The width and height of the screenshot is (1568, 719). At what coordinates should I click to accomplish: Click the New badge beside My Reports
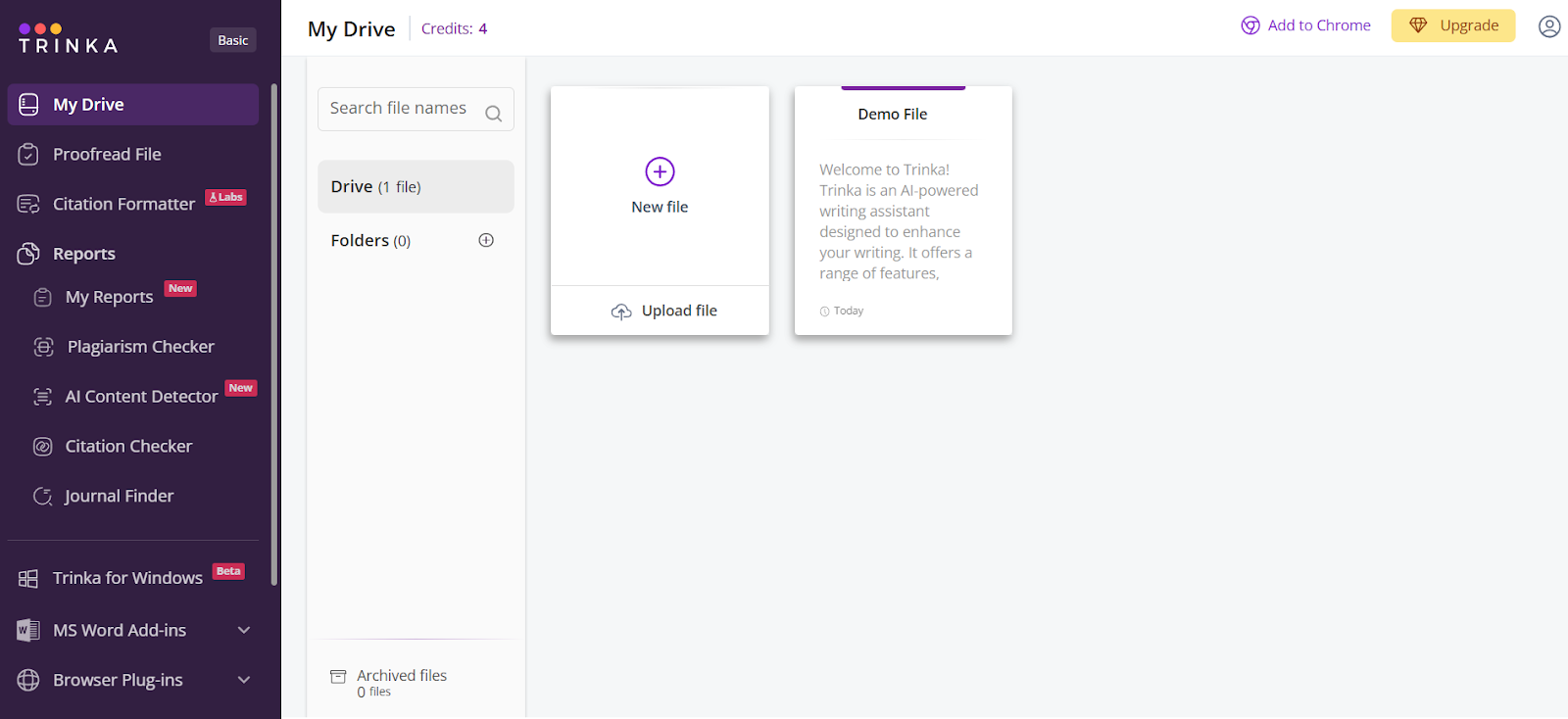(180, 289)
